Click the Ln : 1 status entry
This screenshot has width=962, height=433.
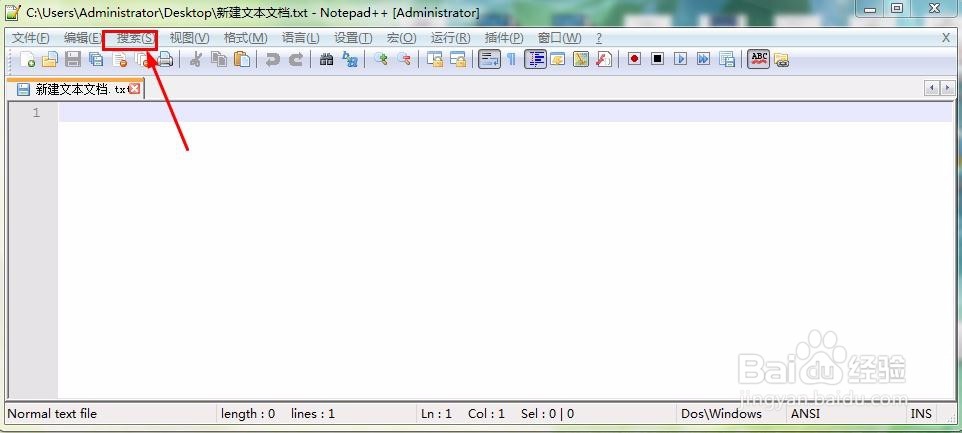click(x=436, y=414)
